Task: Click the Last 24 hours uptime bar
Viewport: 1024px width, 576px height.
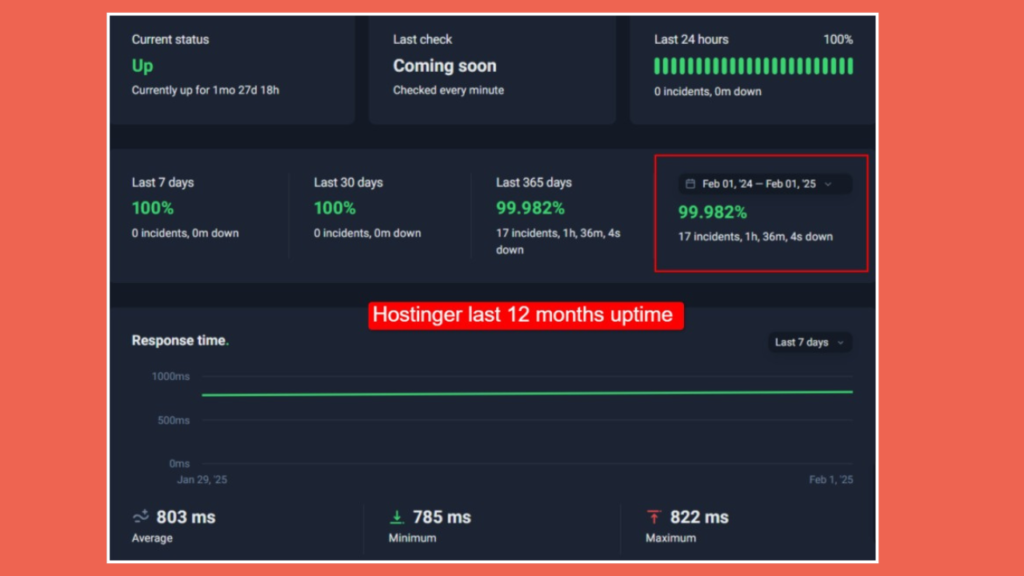Action: pos(753,66)
